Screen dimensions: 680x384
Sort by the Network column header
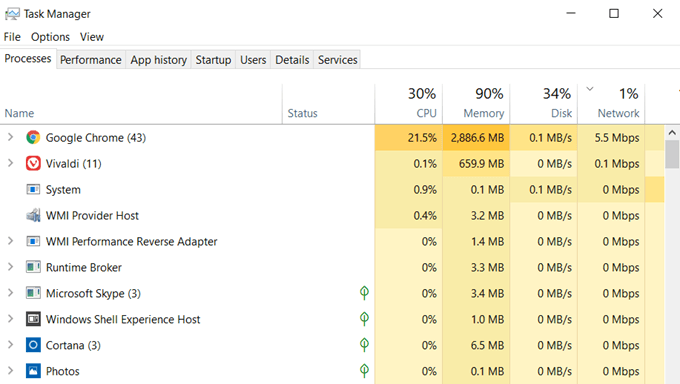tap(611, 104)
